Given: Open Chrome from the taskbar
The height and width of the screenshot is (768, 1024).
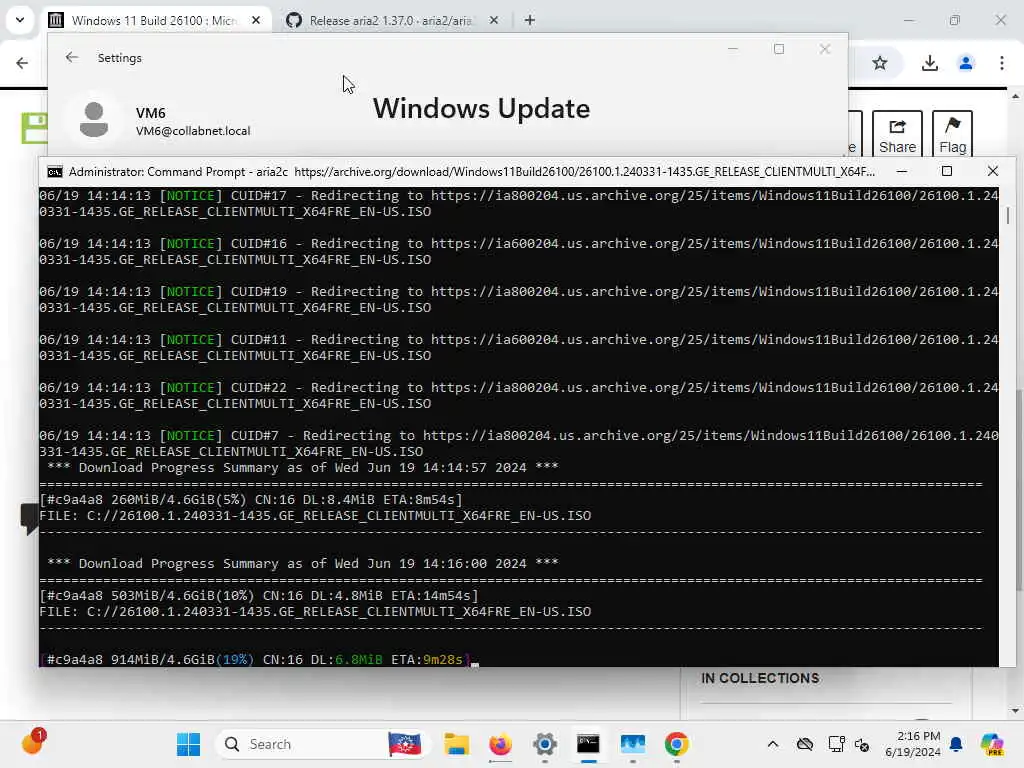Looking at the screenshot, I should pyautogui.click(x=676, y=744).
